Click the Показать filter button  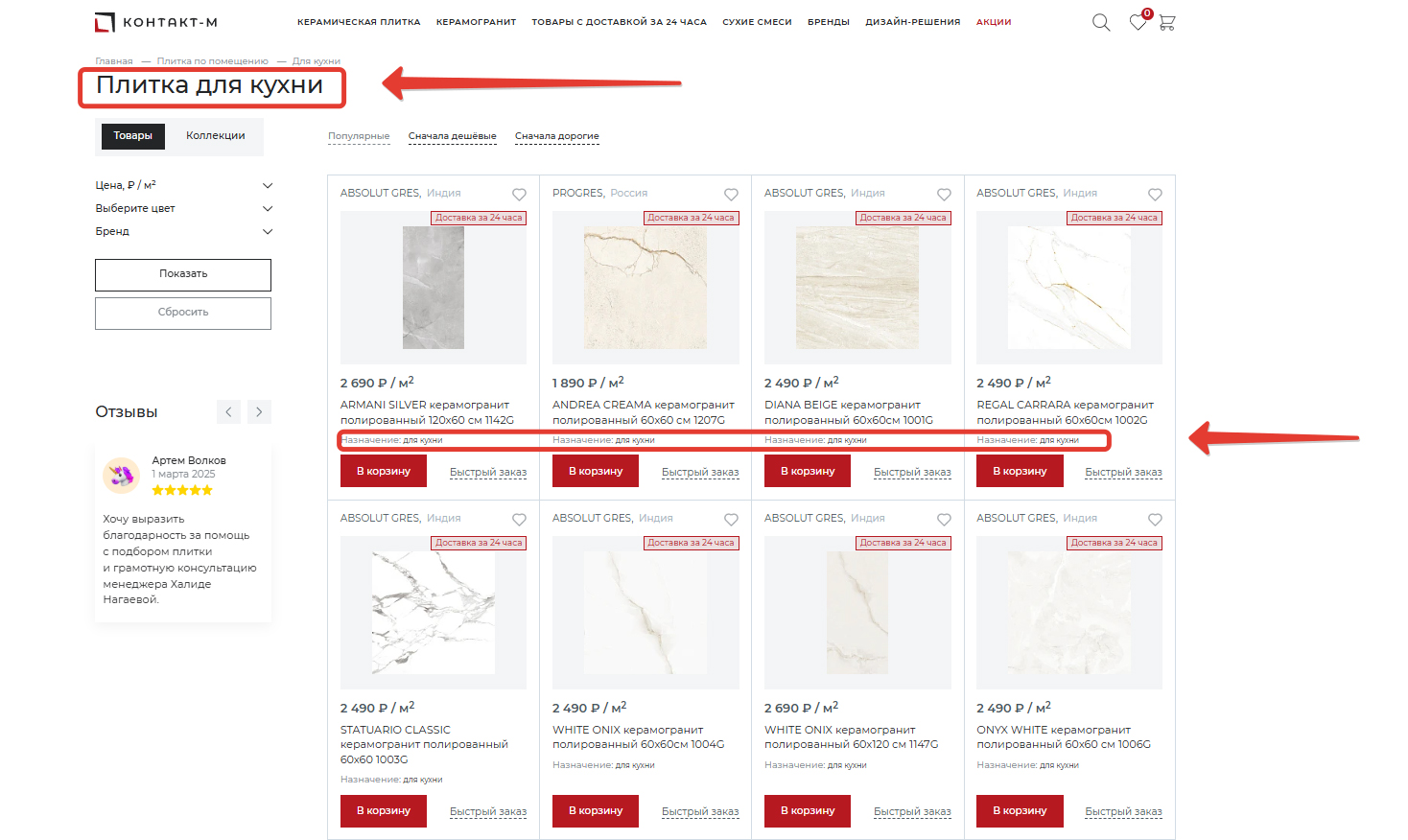pos(183,274)
